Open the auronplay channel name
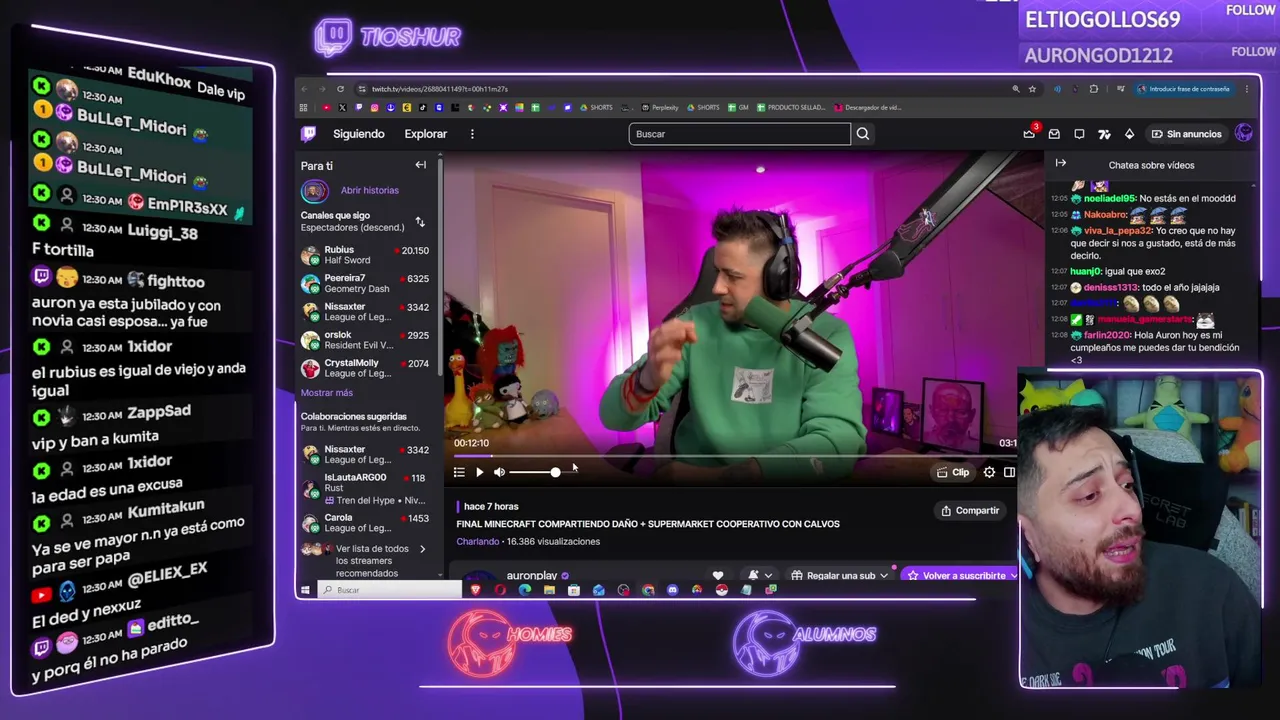 [532, 576]
